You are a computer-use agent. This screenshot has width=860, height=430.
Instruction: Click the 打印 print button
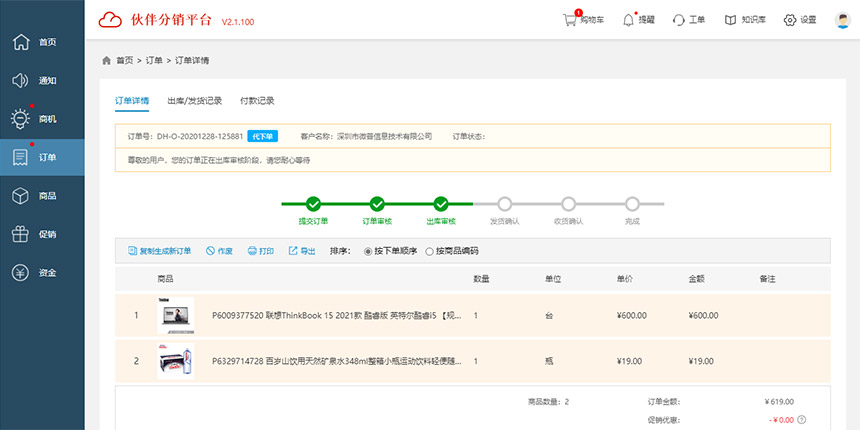tap(260, 251)
